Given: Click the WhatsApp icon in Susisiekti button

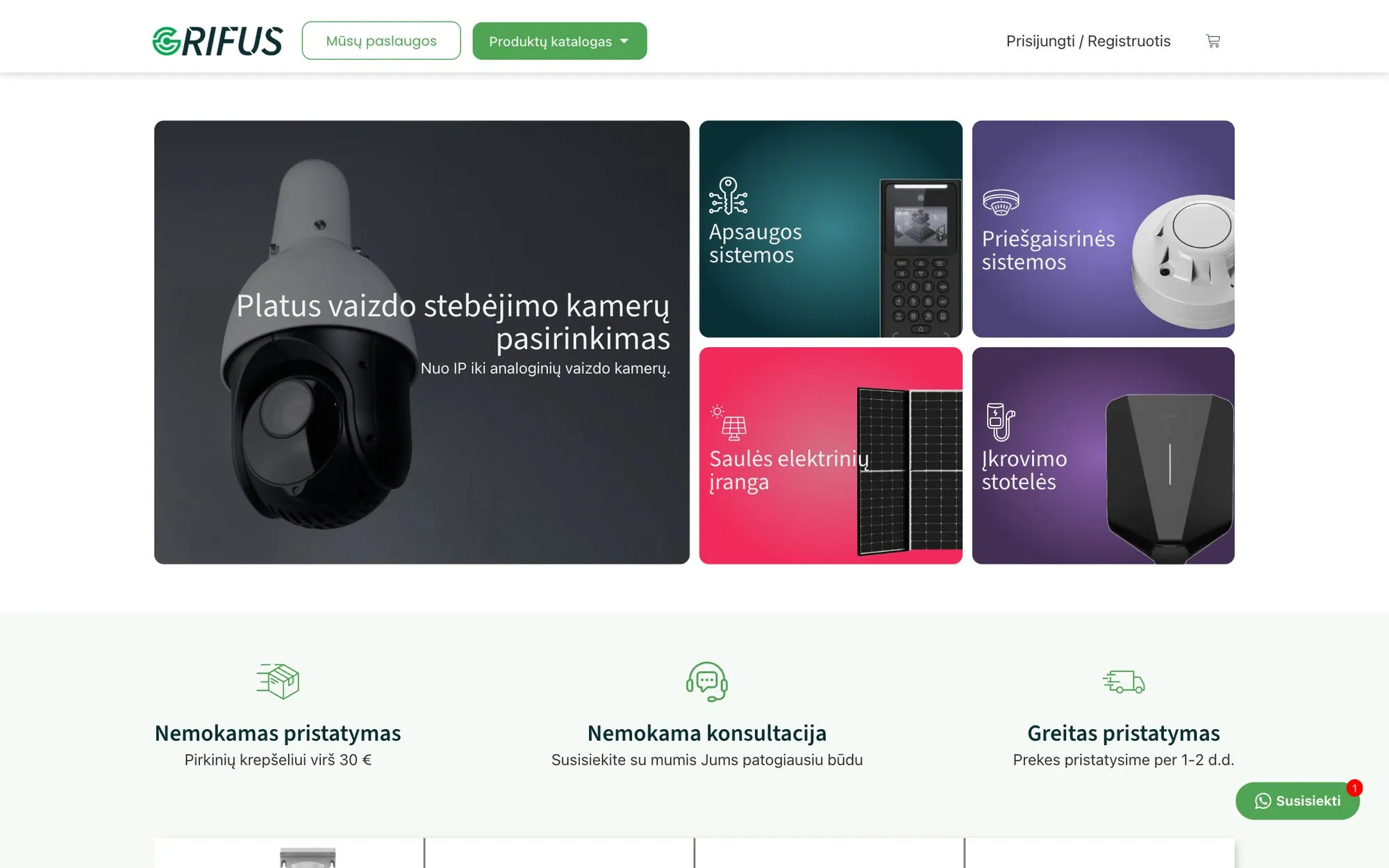Looking at the screenshot, I should point(1263,801).
